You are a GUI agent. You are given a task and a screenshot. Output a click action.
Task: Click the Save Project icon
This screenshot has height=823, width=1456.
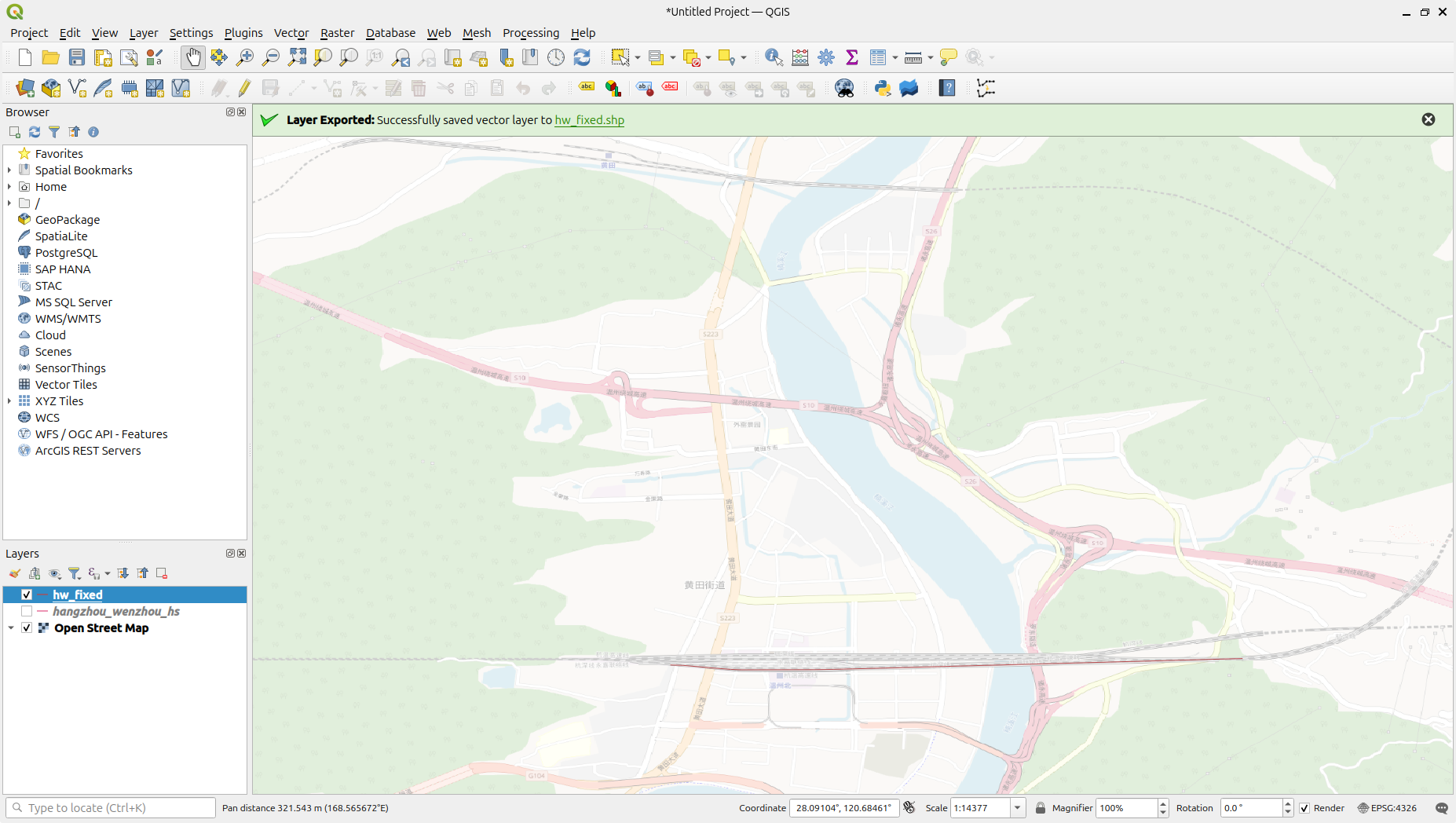(x=76, y=57)
